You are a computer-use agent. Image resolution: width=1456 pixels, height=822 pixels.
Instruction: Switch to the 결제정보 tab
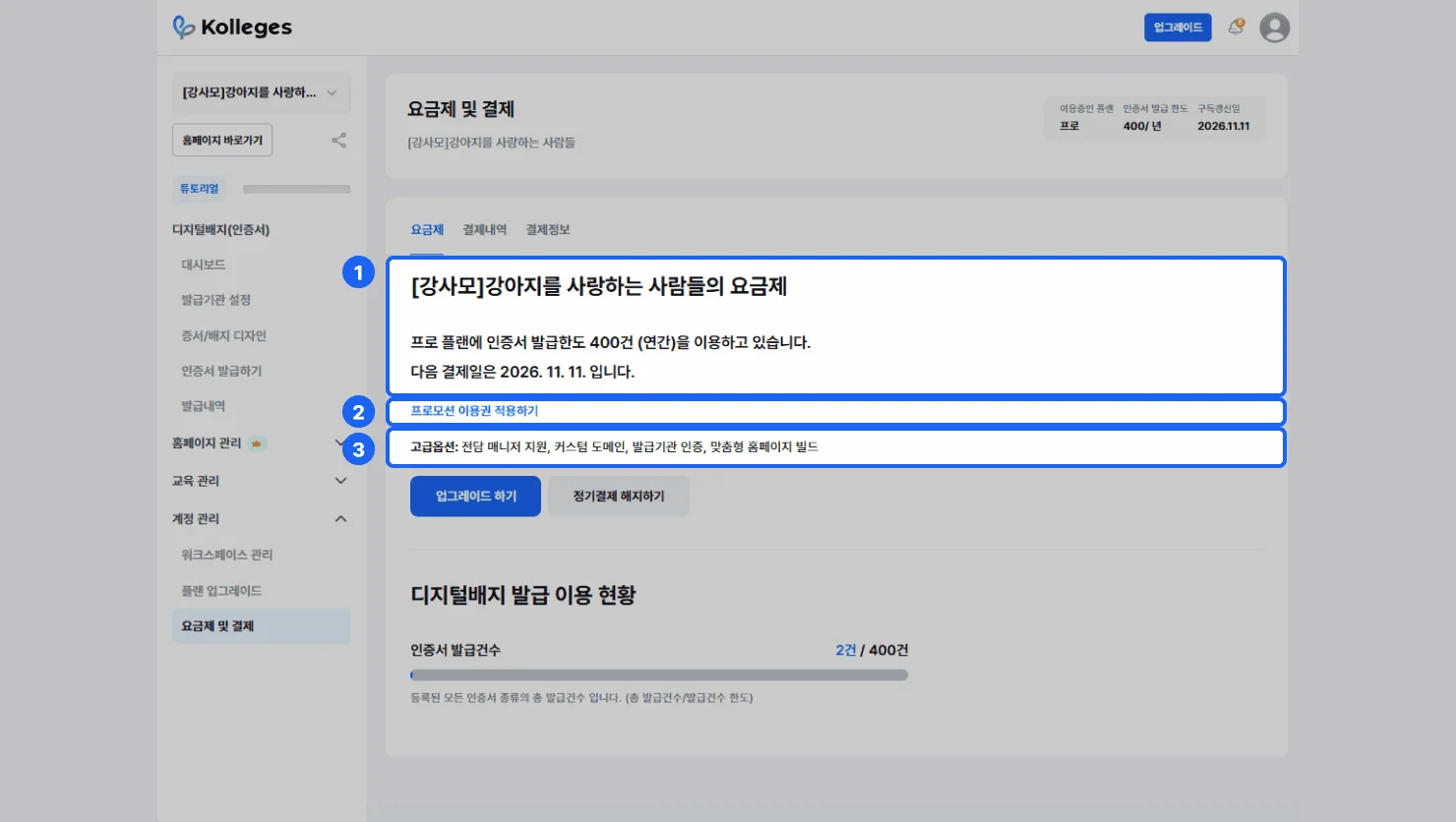[547, 230]
